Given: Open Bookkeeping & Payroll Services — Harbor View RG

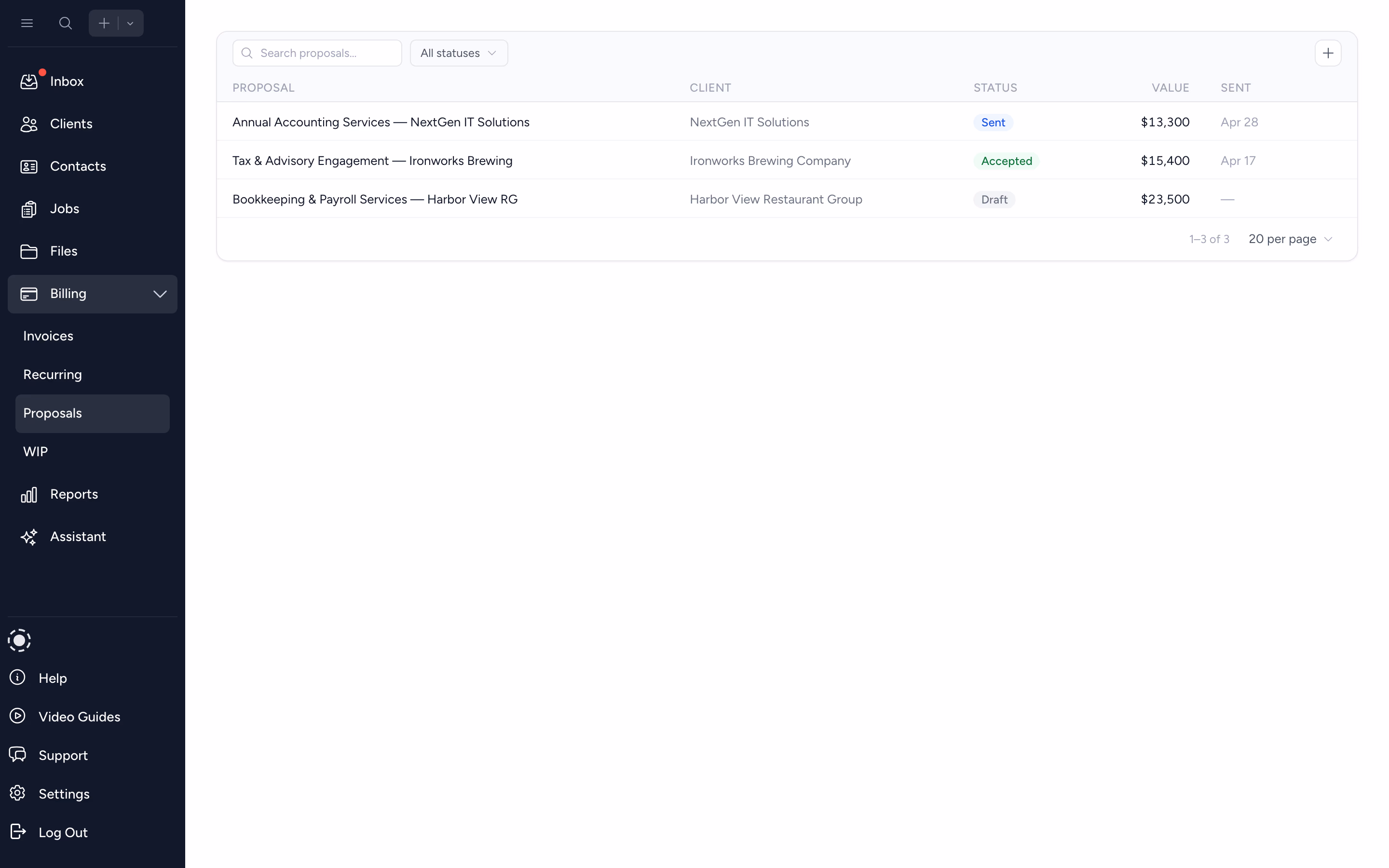Looking at the screenshot, I should coord(375,199).
